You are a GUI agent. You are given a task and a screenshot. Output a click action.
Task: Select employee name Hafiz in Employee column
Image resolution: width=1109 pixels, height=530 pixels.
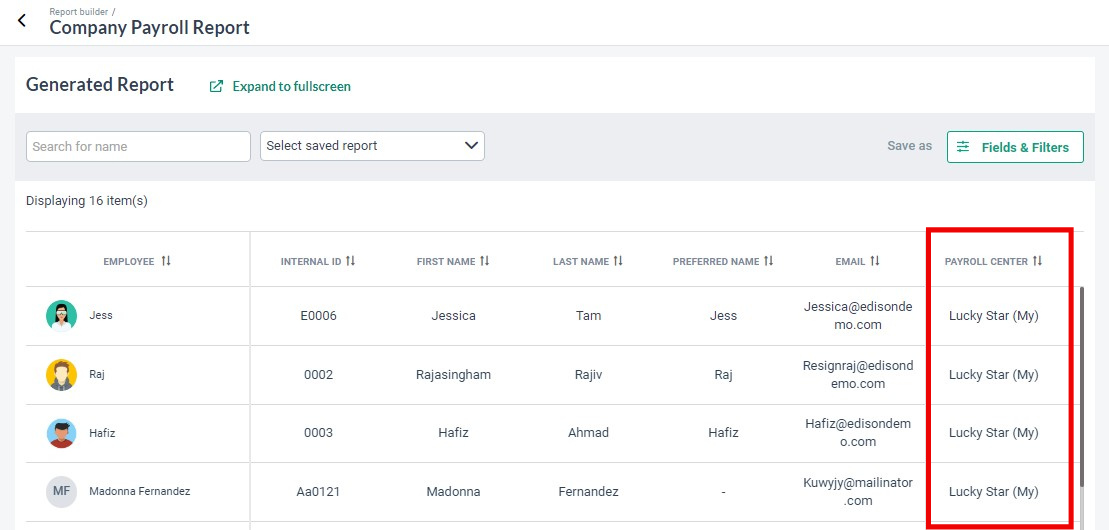102,433
